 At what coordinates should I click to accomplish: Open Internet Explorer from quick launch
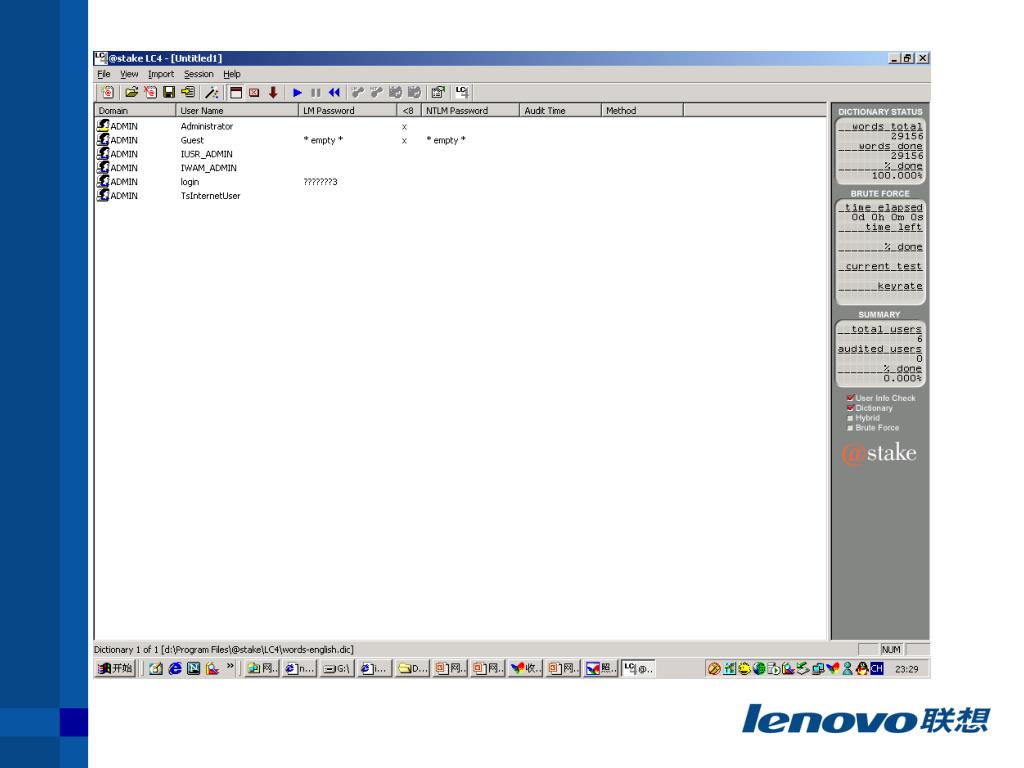(x=175, y=668)
